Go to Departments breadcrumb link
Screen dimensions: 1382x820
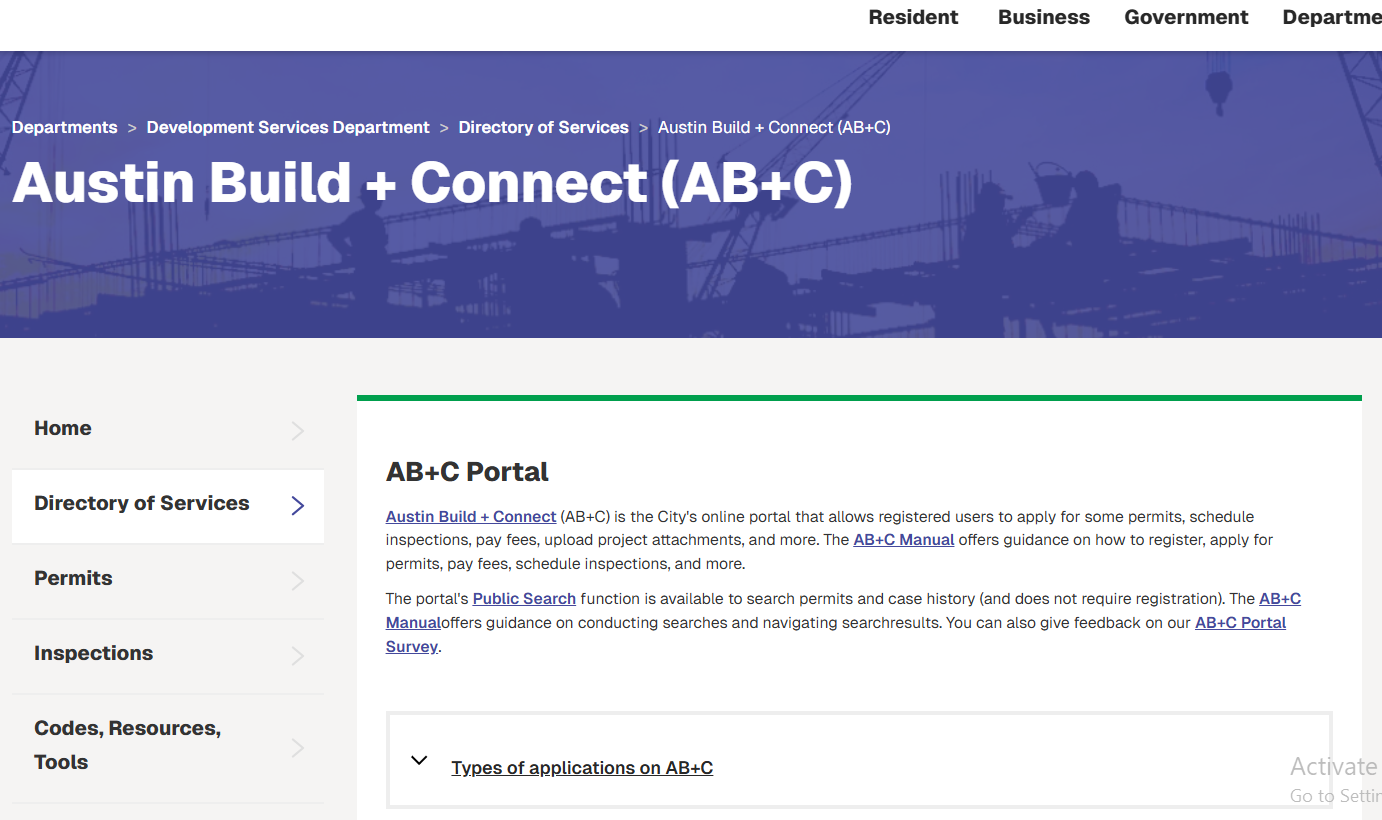pyautogui.click(x=65, y=127)
